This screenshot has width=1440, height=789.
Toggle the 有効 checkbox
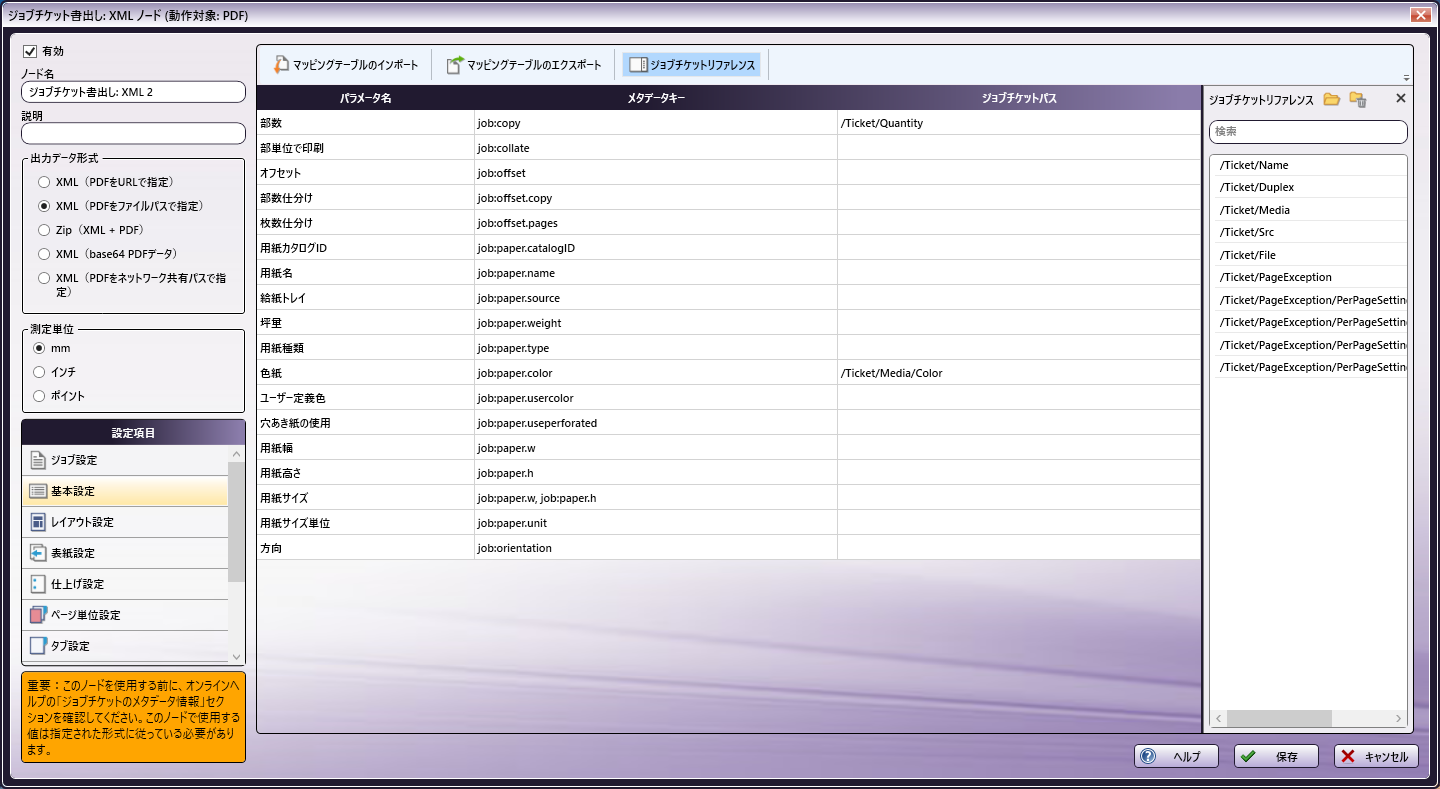point(30,51)
